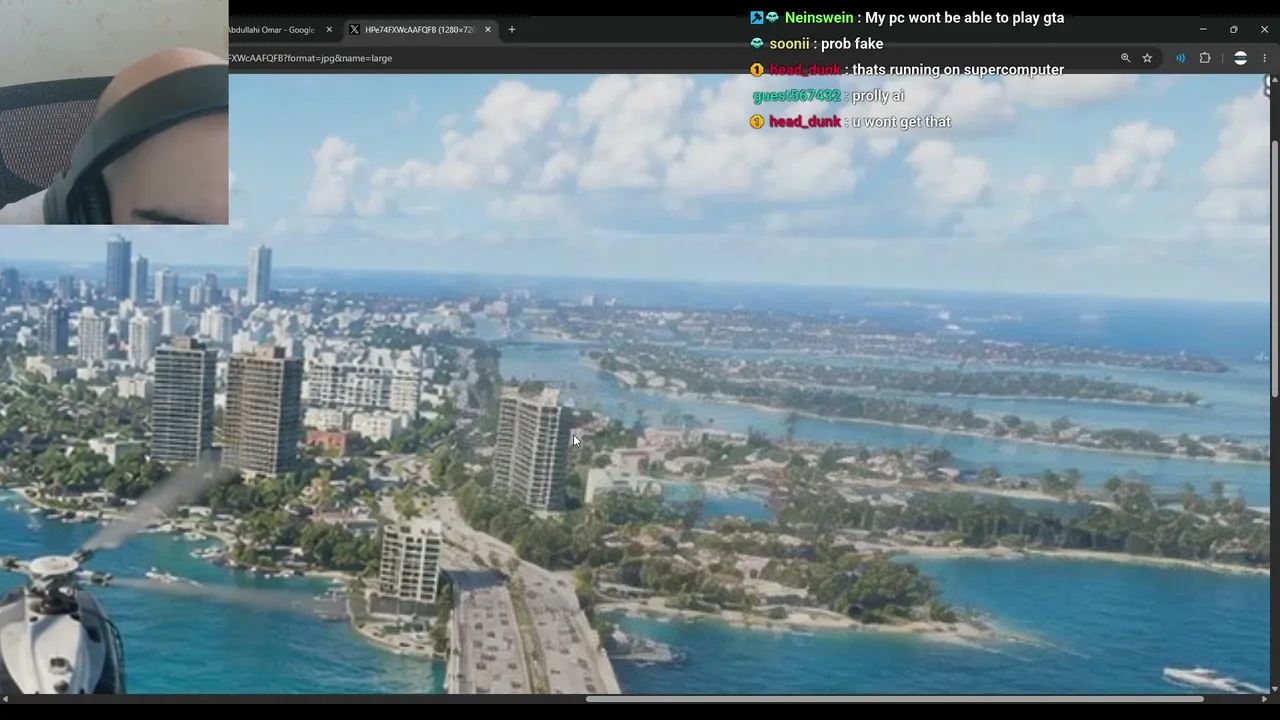Open the Chrome three-dot menu
This screenshot has width=1280, height=720.
pyautogui.click(x=1264, y=58)
